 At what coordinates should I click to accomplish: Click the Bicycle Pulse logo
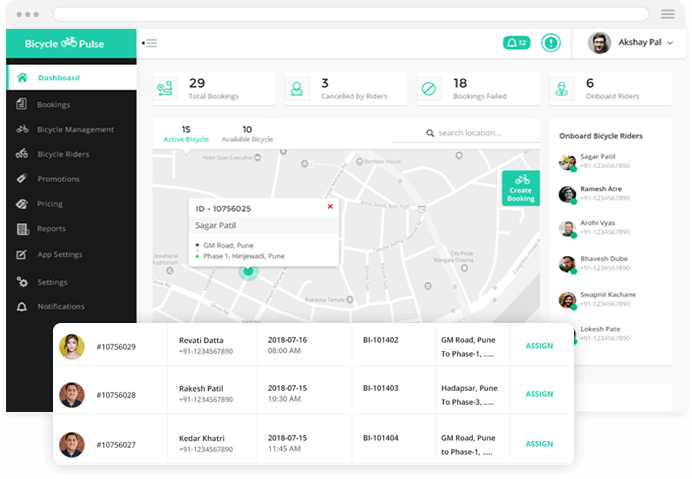tap(64, 43)
